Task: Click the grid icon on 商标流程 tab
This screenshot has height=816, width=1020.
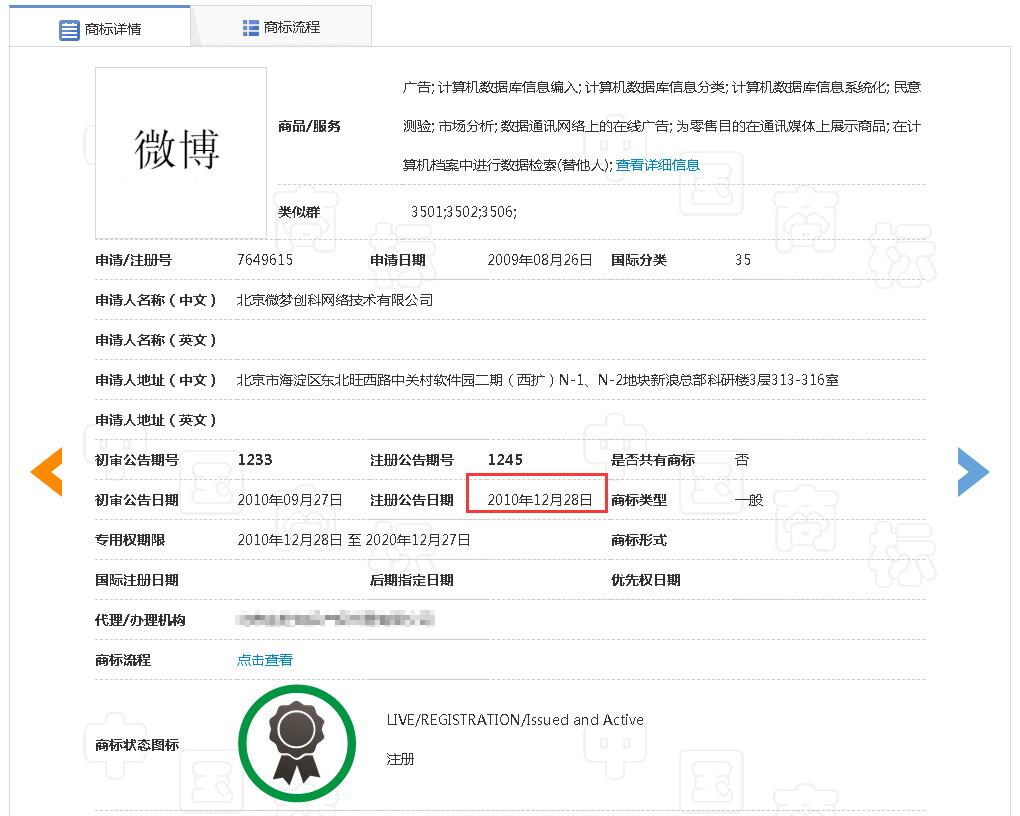Action: coord(251,28)
